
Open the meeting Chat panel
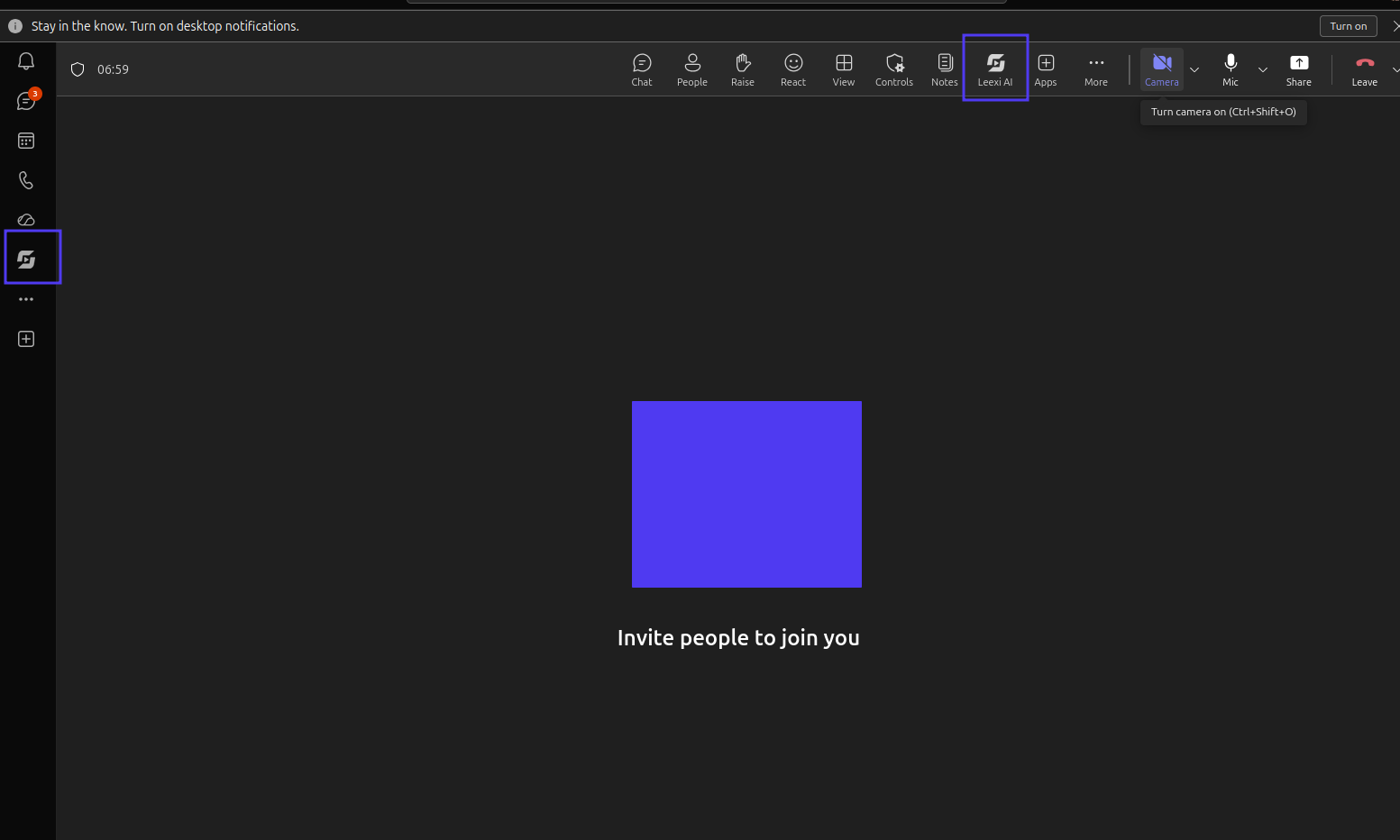click(642, 69)
